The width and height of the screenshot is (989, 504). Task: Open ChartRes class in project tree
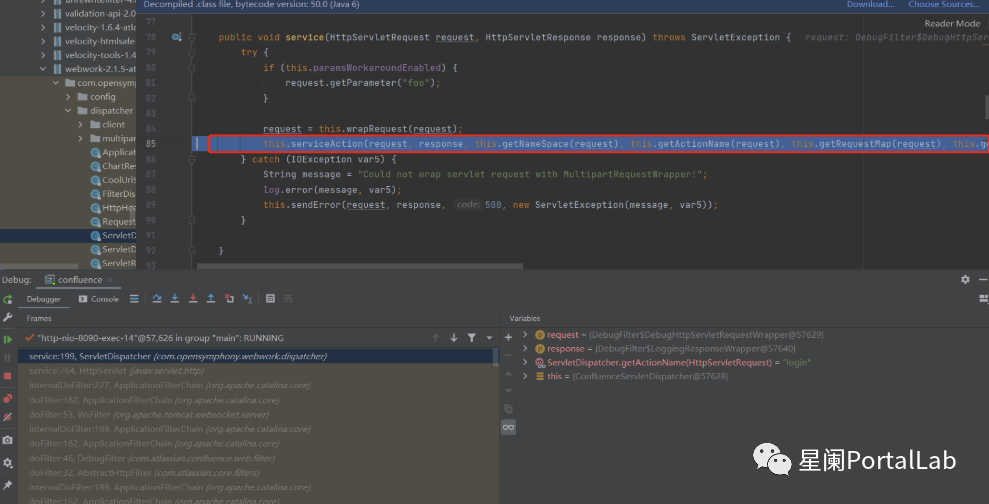(x=114, y=166)
